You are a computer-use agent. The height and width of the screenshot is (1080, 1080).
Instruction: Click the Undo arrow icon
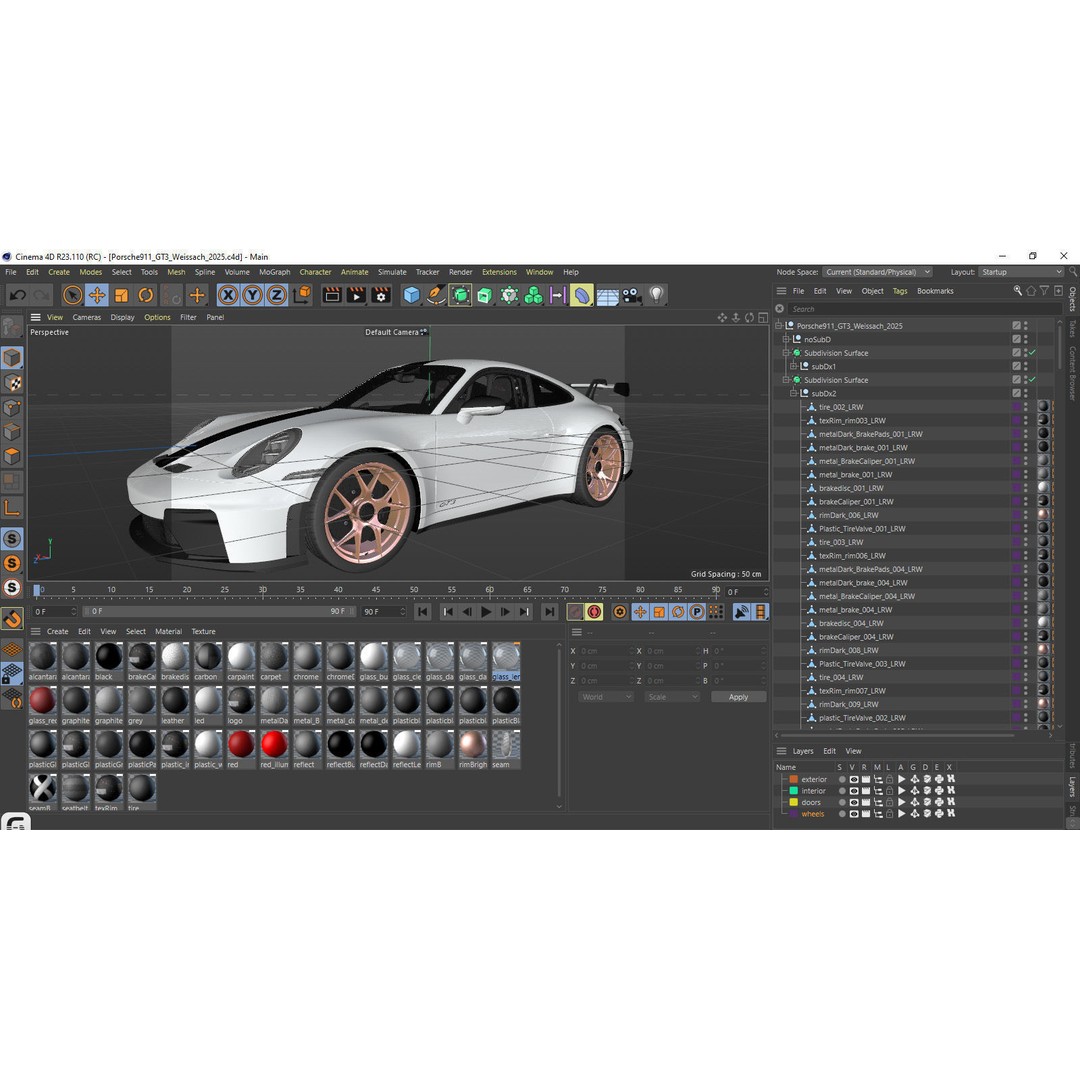[x=17, y=295]
